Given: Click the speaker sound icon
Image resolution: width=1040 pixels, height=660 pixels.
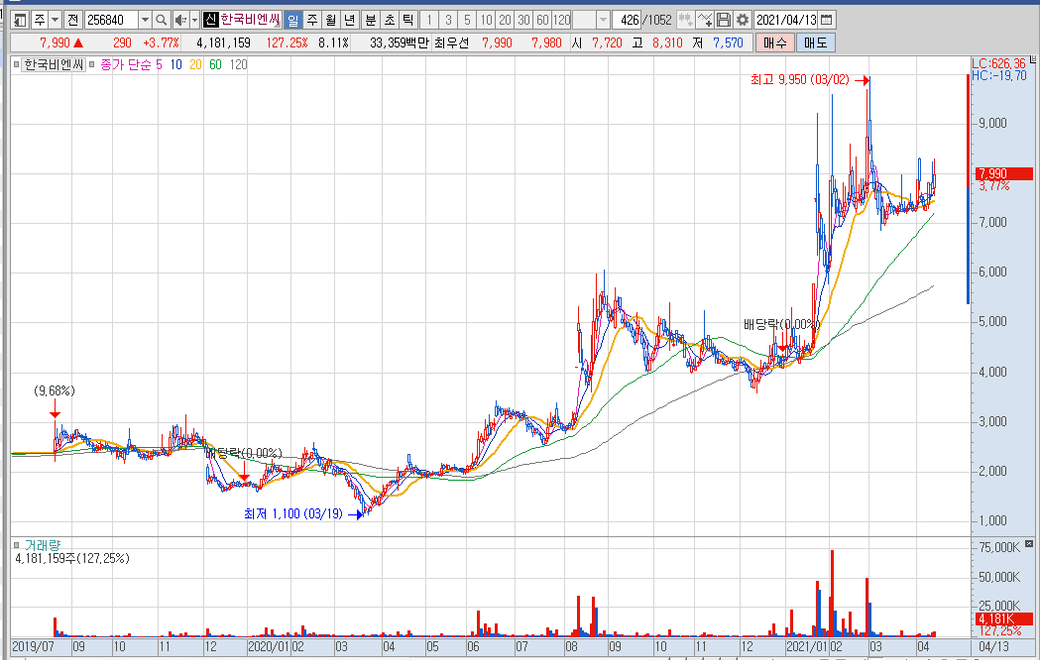Looking at the screenshot, I should 179,20.
